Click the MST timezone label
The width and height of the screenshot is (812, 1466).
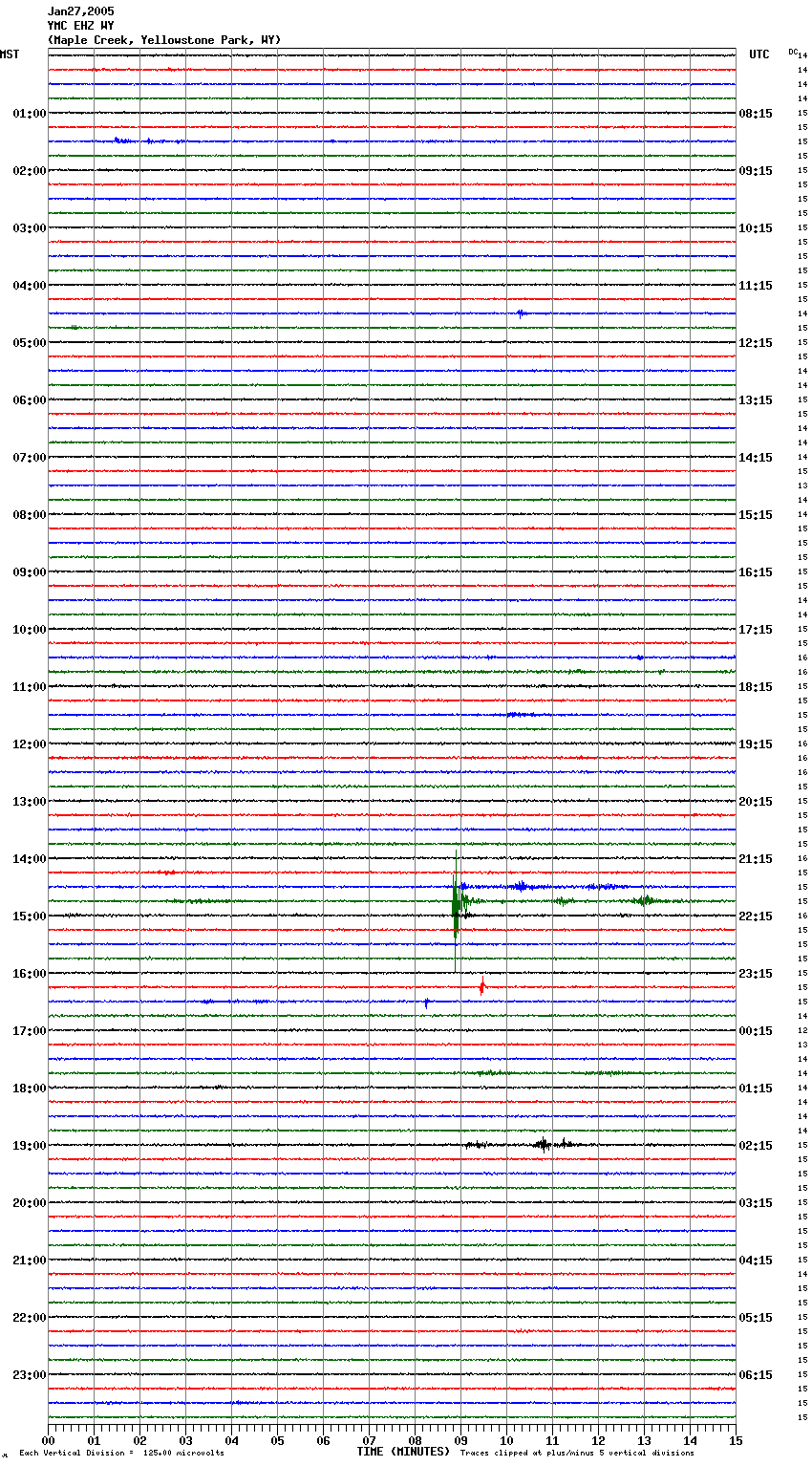[x=10, y=54]
